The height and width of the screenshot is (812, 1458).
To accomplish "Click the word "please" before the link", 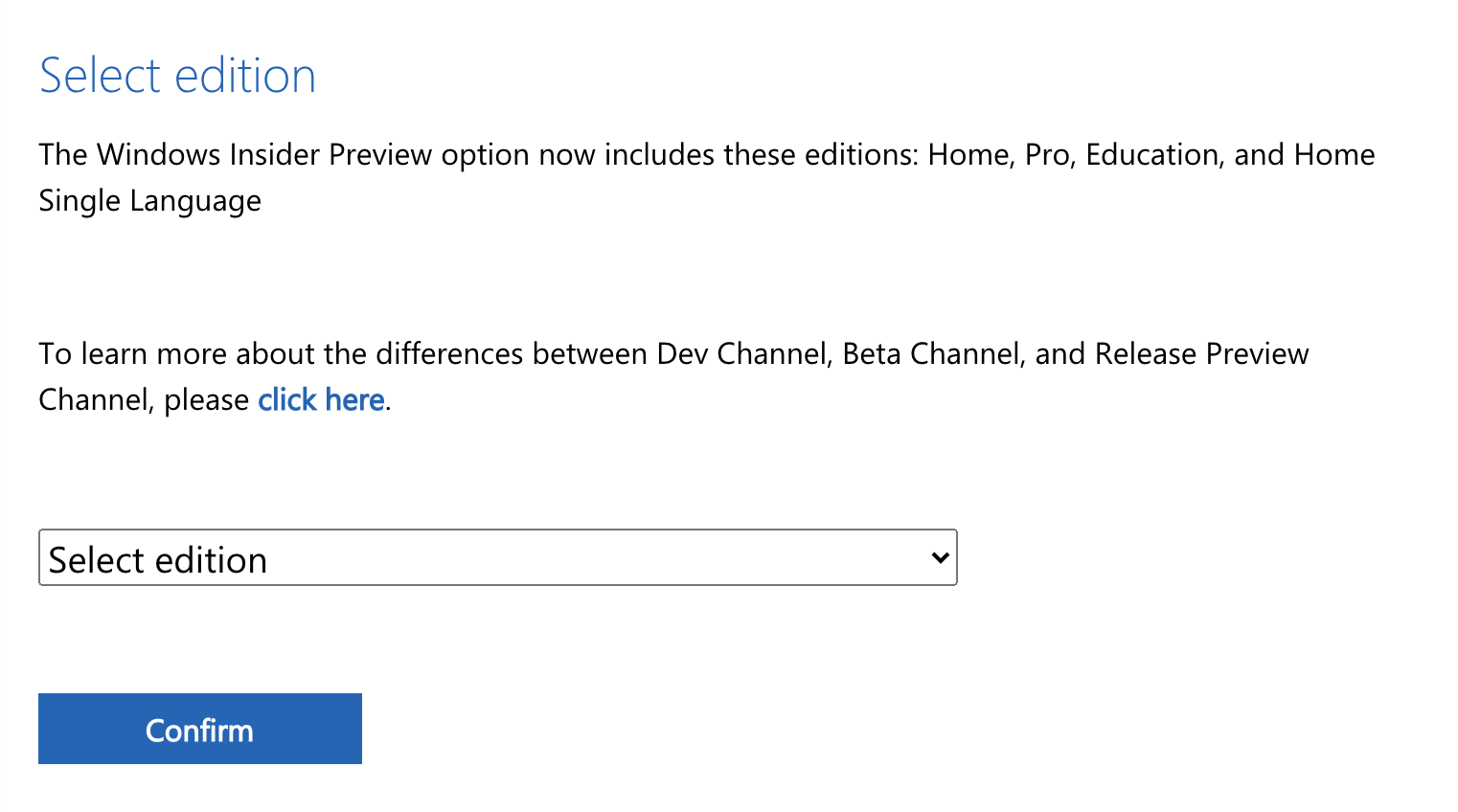I will point(206,399).
